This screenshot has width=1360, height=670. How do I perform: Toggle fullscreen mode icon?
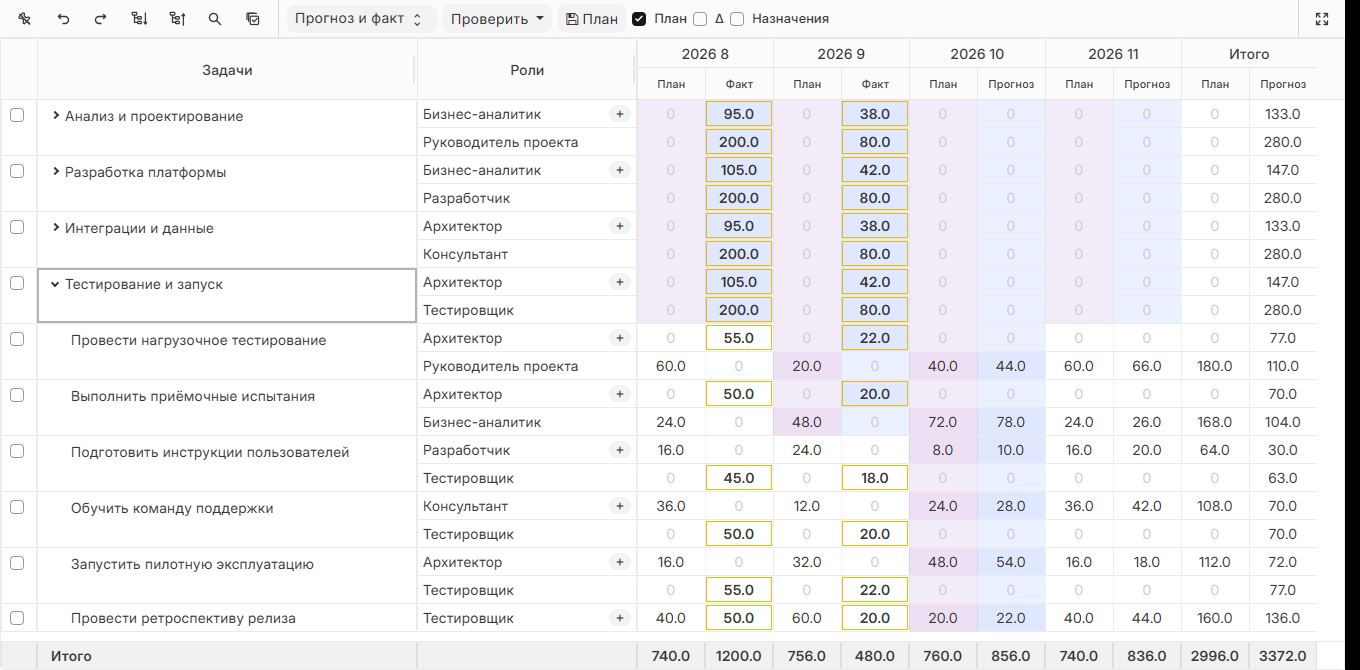(x=1322, y=19)
